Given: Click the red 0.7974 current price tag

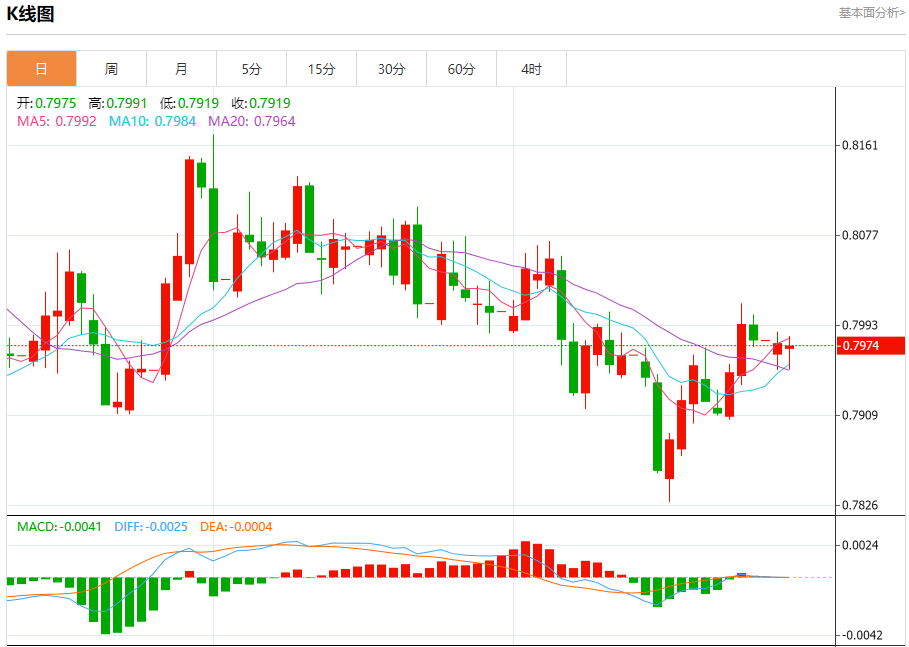Looking at the screenshot, I should (871, 346).
